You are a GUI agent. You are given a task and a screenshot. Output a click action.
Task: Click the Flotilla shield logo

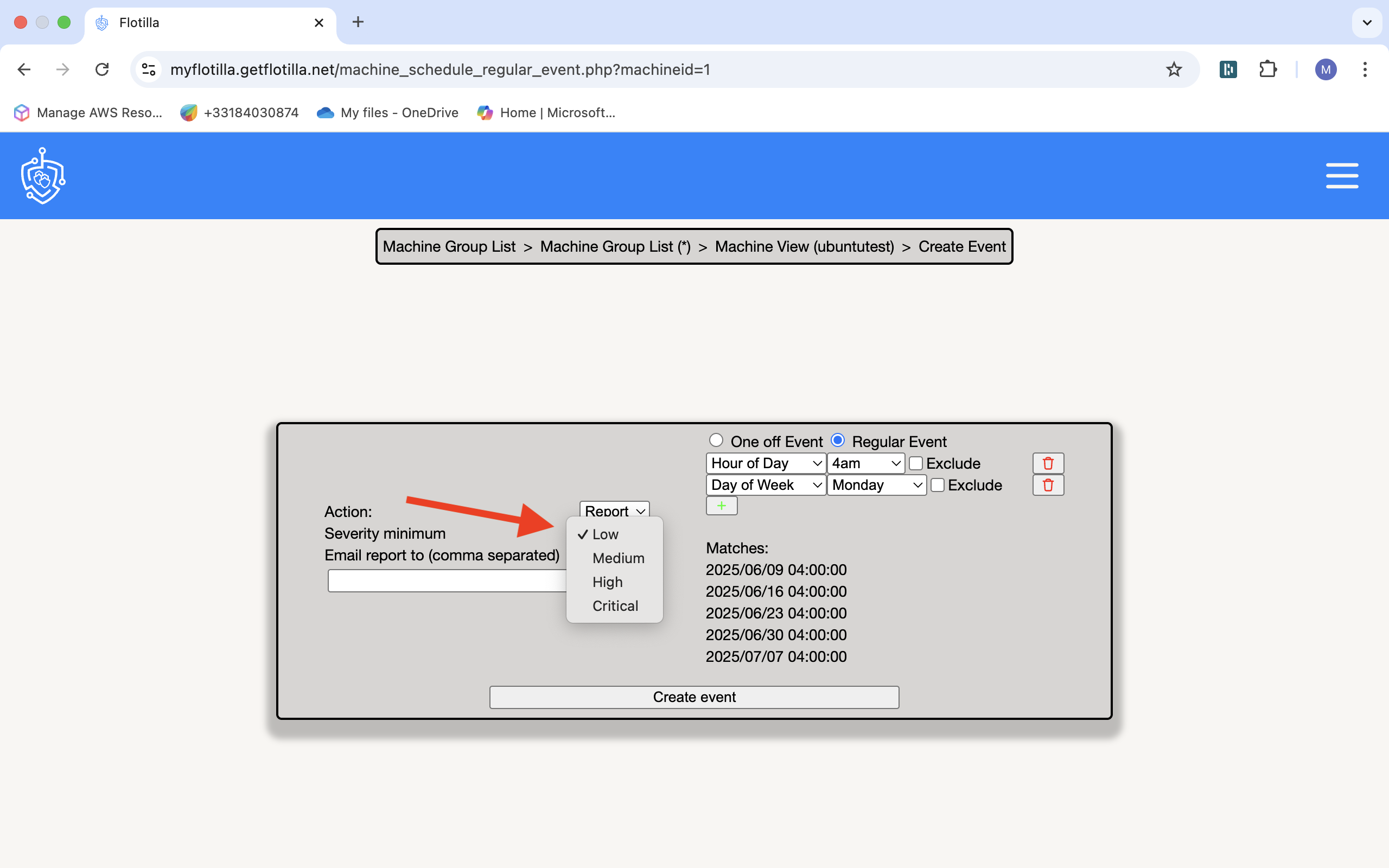tap(43, 176)
